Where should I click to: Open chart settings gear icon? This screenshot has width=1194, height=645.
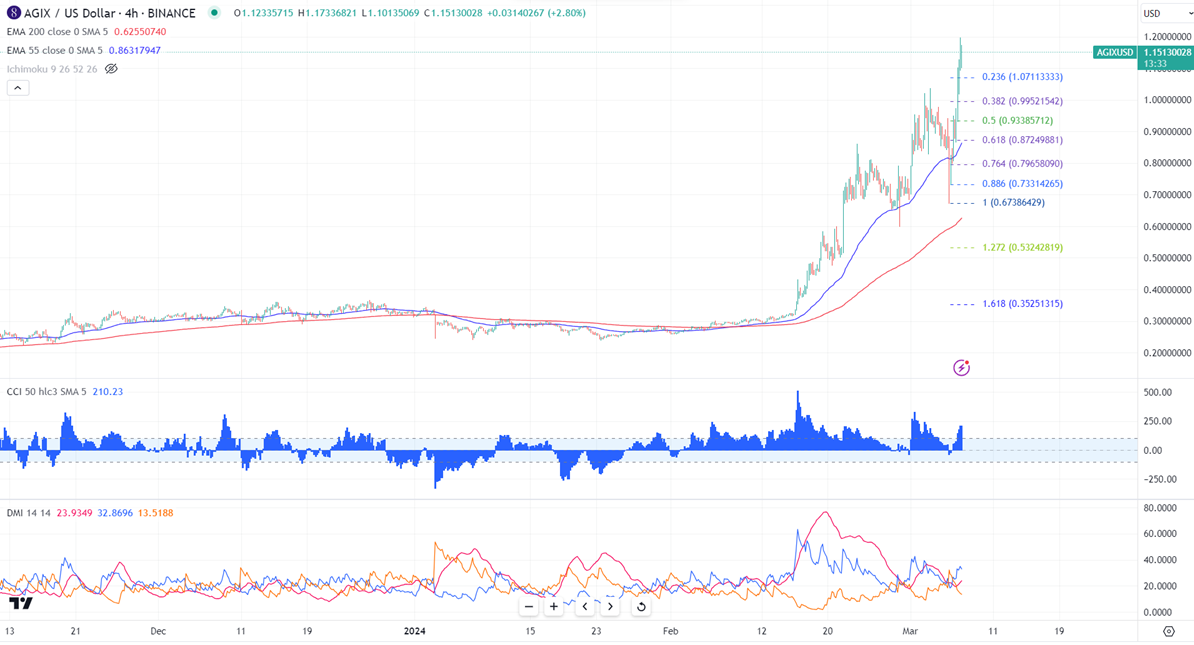pos(1169,631)
